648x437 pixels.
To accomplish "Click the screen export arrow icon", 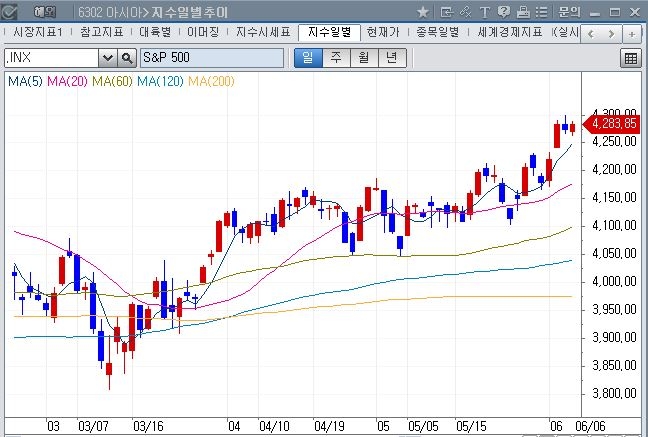I will coord(446,12).
